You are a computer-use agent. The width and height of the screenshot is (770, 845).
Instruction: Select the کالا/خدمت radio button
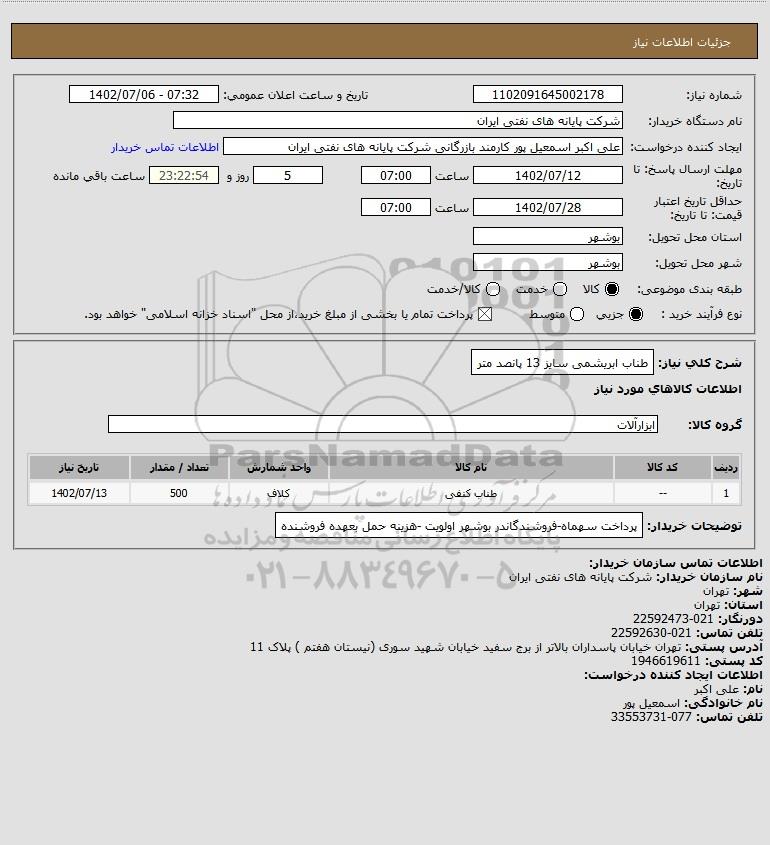pyautogui.click(x=492, y=289)
